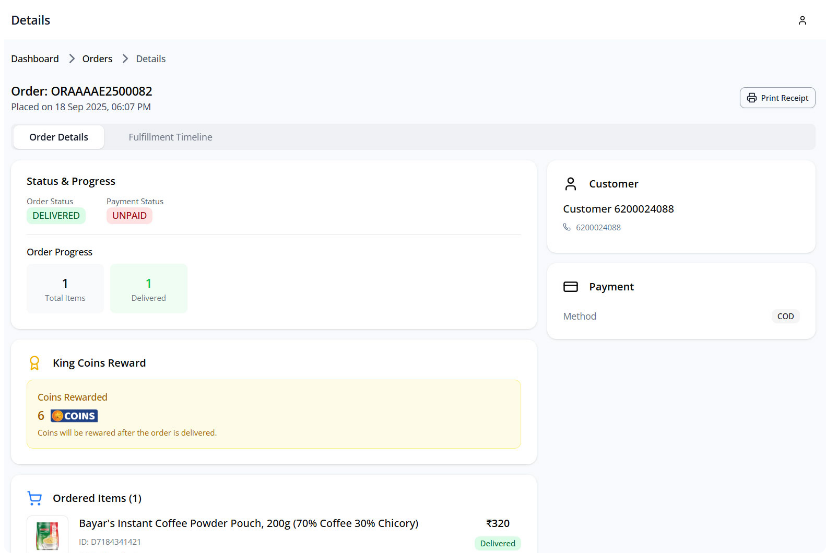Click the Total Items progress tile

coord(65,289)
